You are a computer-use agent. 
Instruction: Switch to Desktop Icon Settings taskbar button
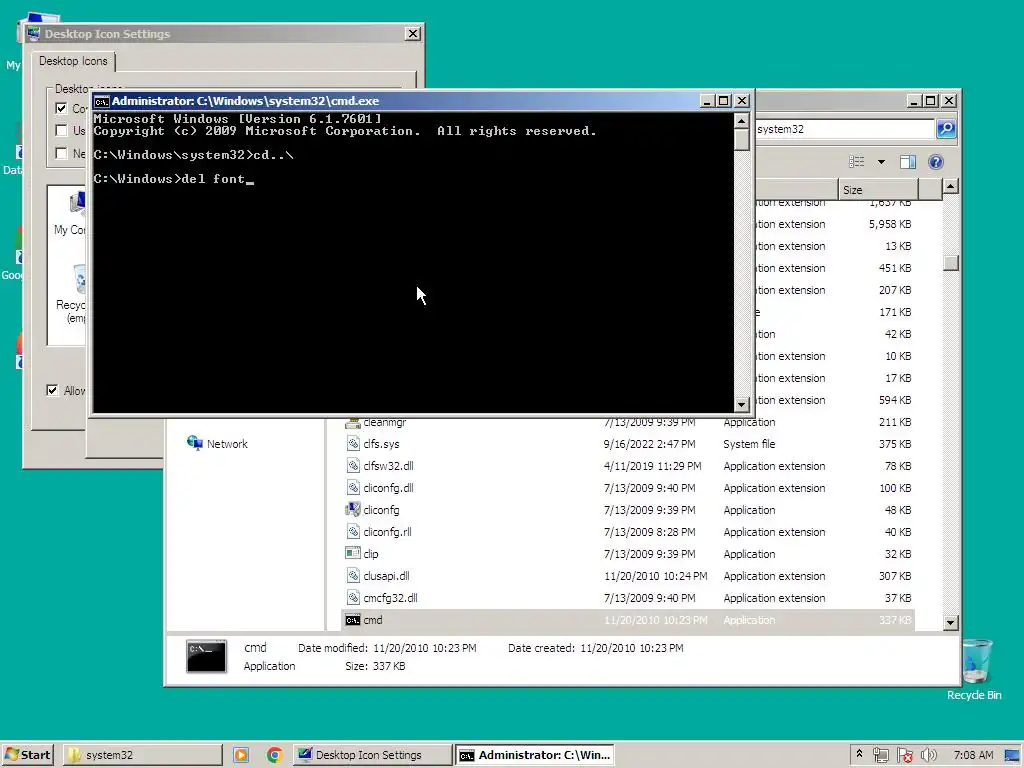[372, 755]
